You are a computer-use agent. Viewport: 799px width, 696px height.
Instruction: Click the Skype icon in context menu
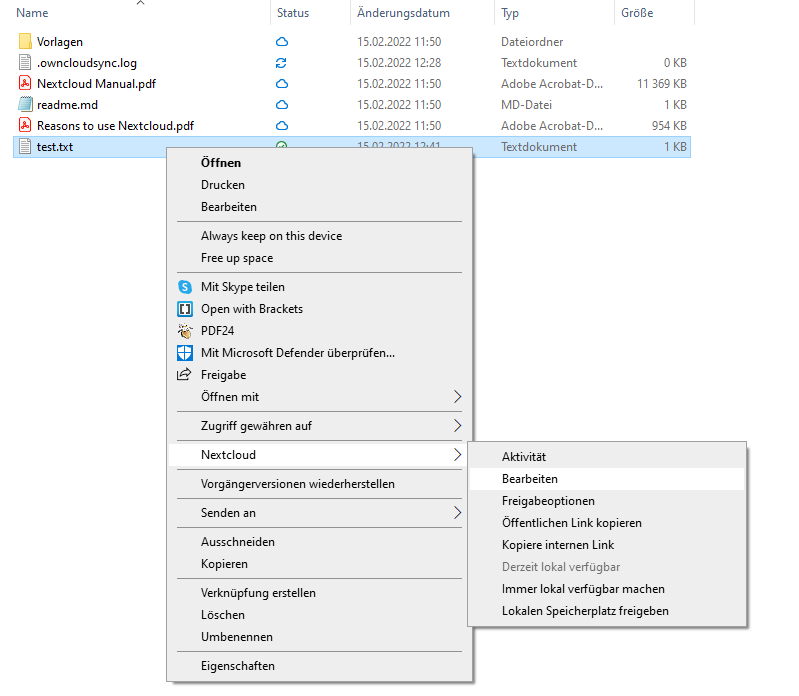[185, 287]
